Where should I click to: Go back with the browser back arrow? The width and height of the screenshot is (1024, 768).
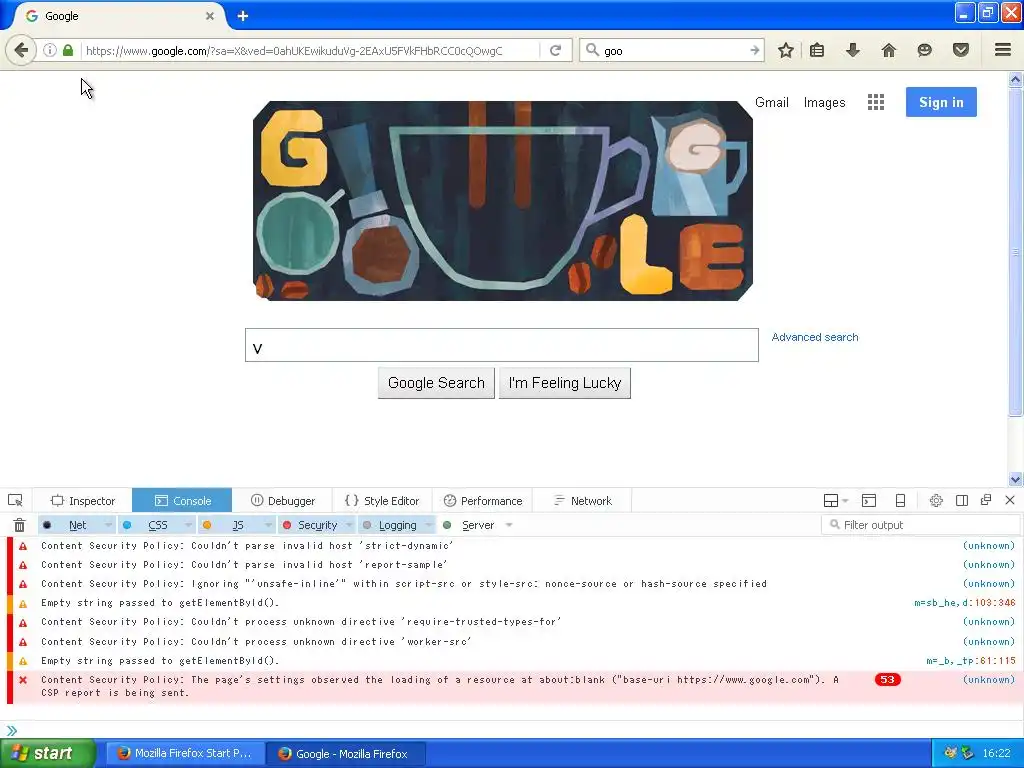tap(21, 50)
